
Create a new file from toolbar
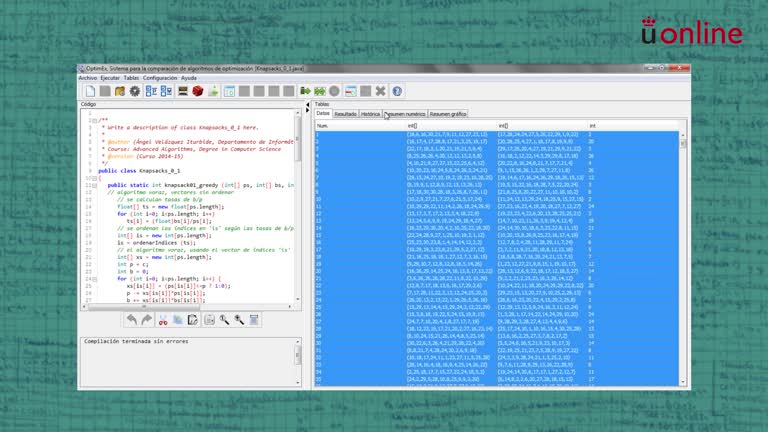coord(90,91)
